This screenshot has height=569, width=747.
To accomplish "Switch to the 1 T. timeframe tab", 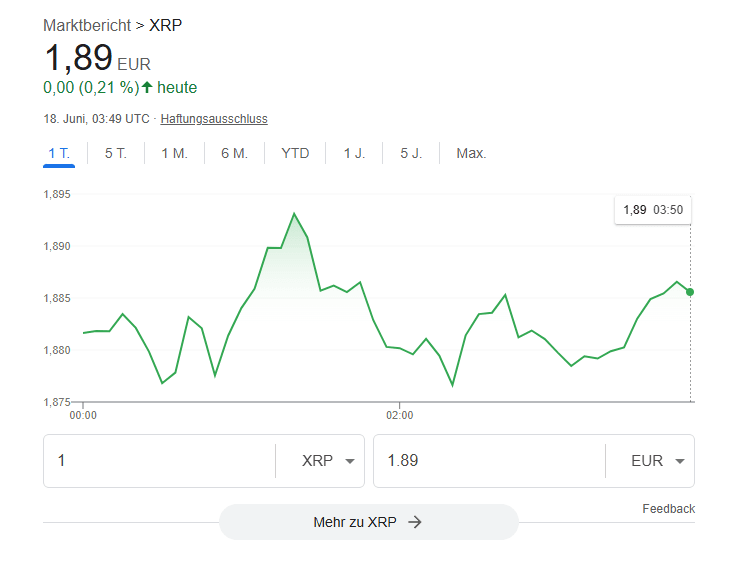I will pyautogui.click(x=59, y=153).
